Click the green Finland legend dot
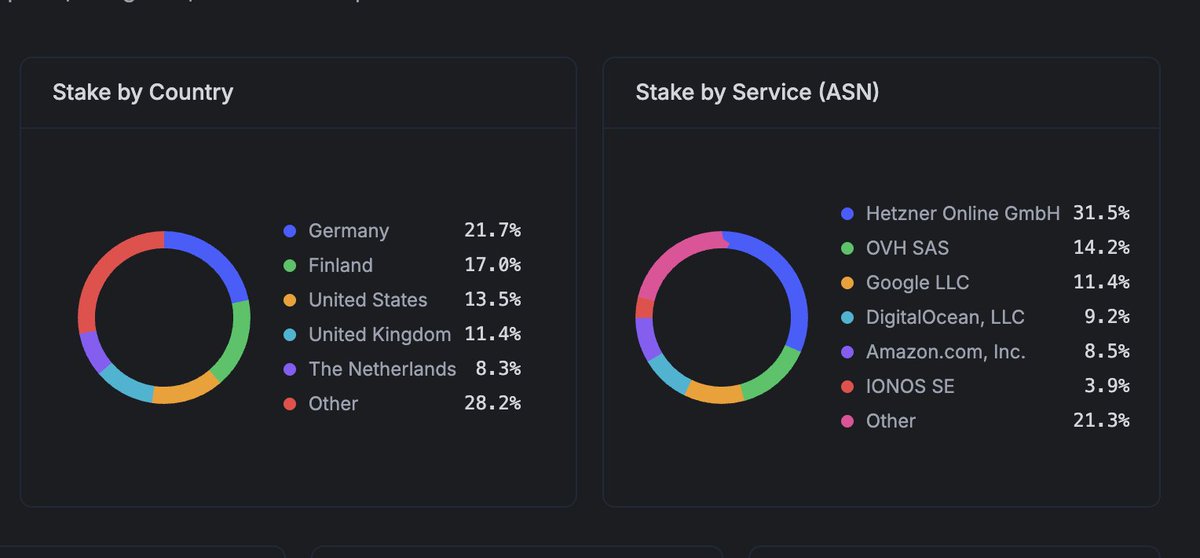The image size is (1200, 558). (290, 266)
